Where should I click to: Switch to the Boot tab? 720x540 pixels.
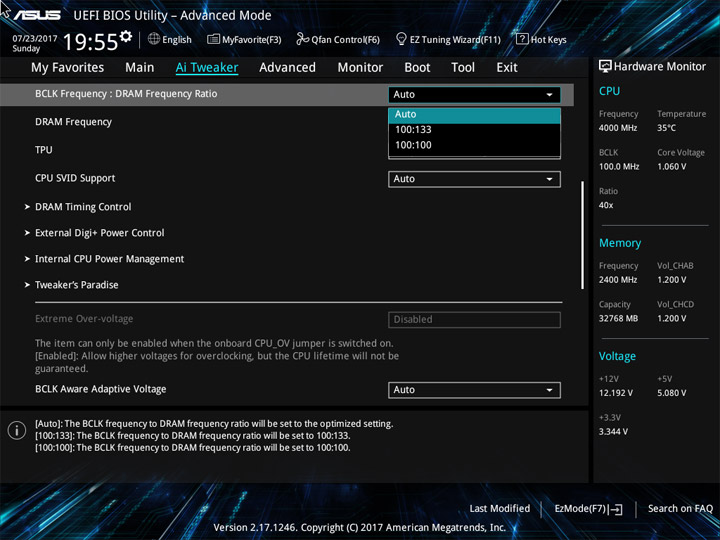(x=417, y=68)
